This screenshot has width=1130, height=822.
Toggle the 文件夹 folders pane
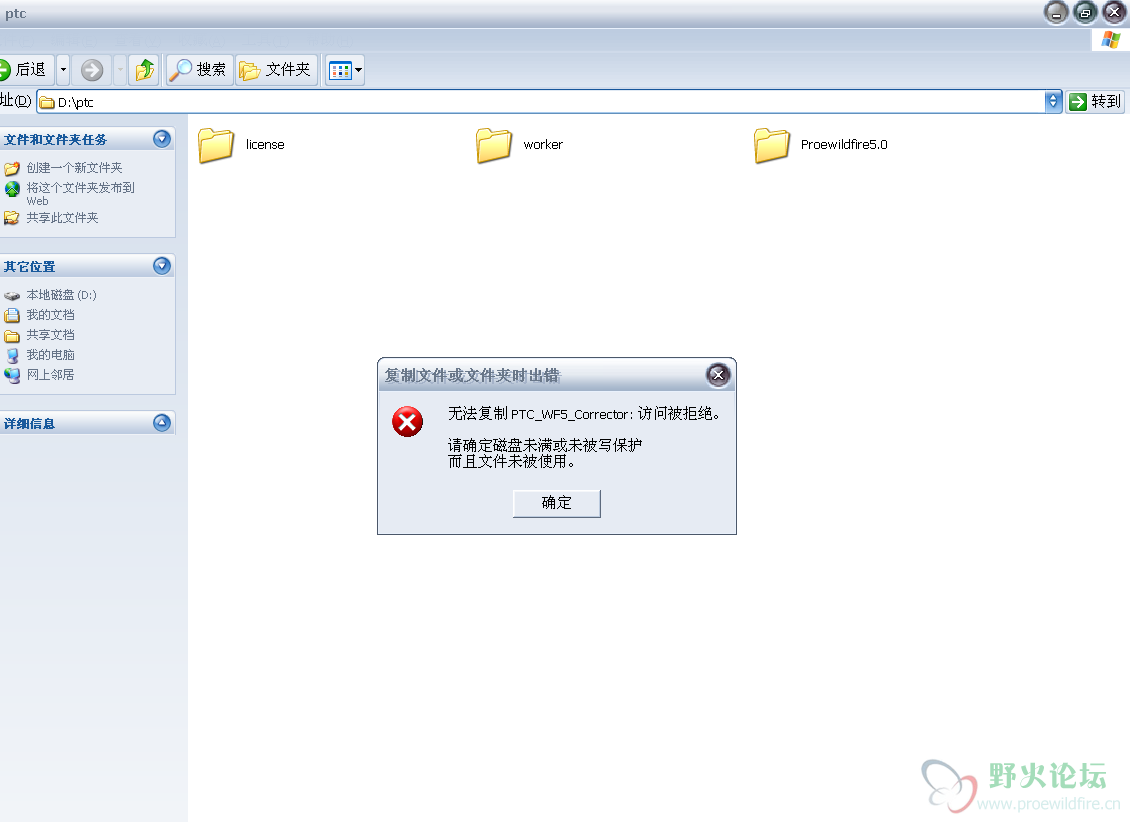pyautogui.click(x=276, y=70)
